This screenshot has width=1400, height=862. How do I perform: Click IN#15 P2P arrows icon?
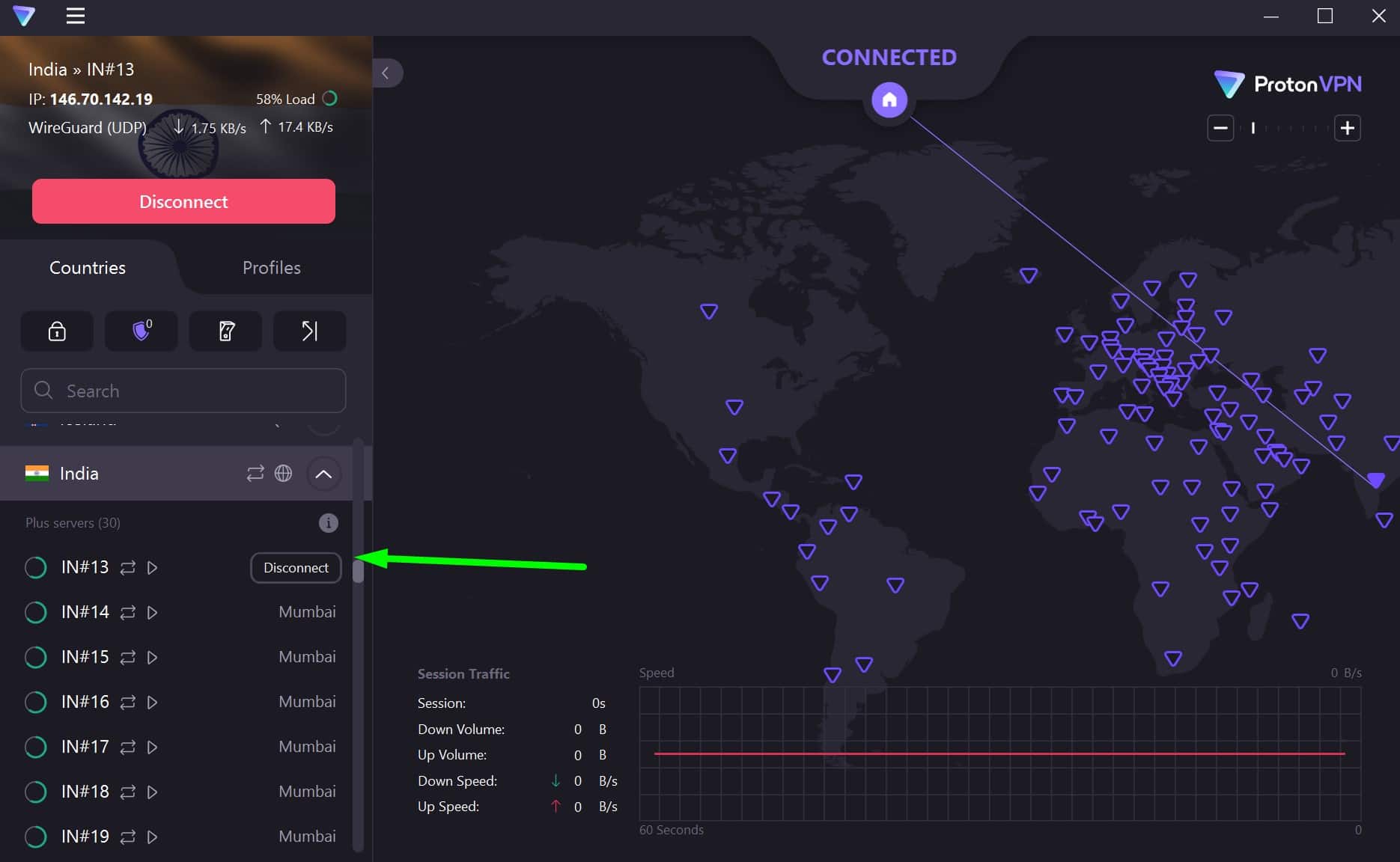[x=128, y=658]
